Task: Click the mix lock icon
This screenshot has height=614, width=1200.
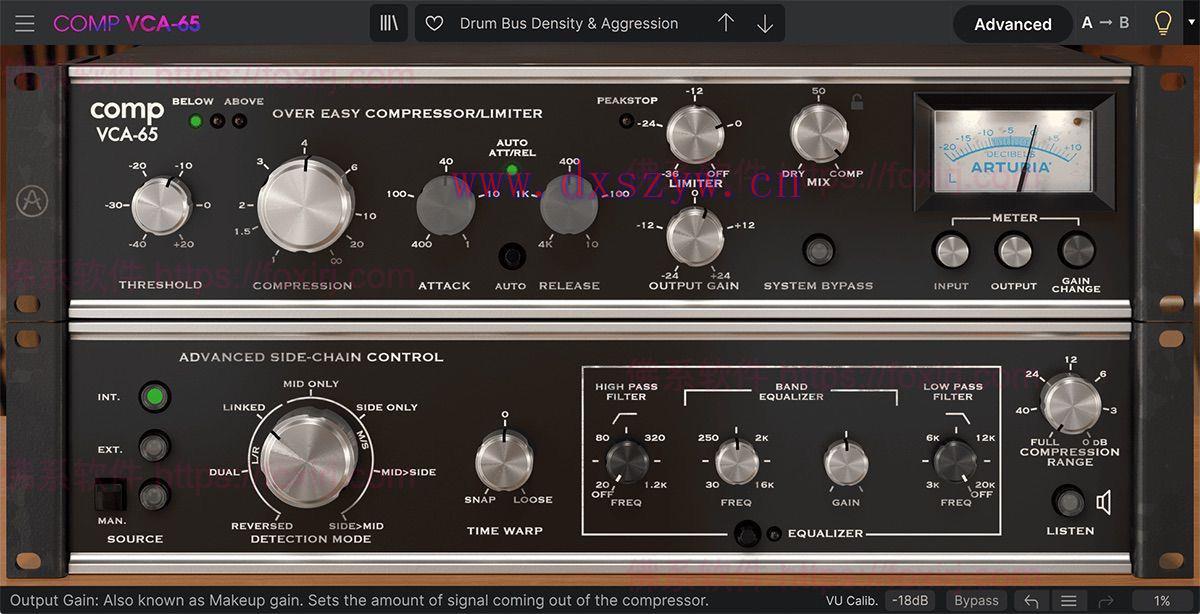Action: (857, 101)
